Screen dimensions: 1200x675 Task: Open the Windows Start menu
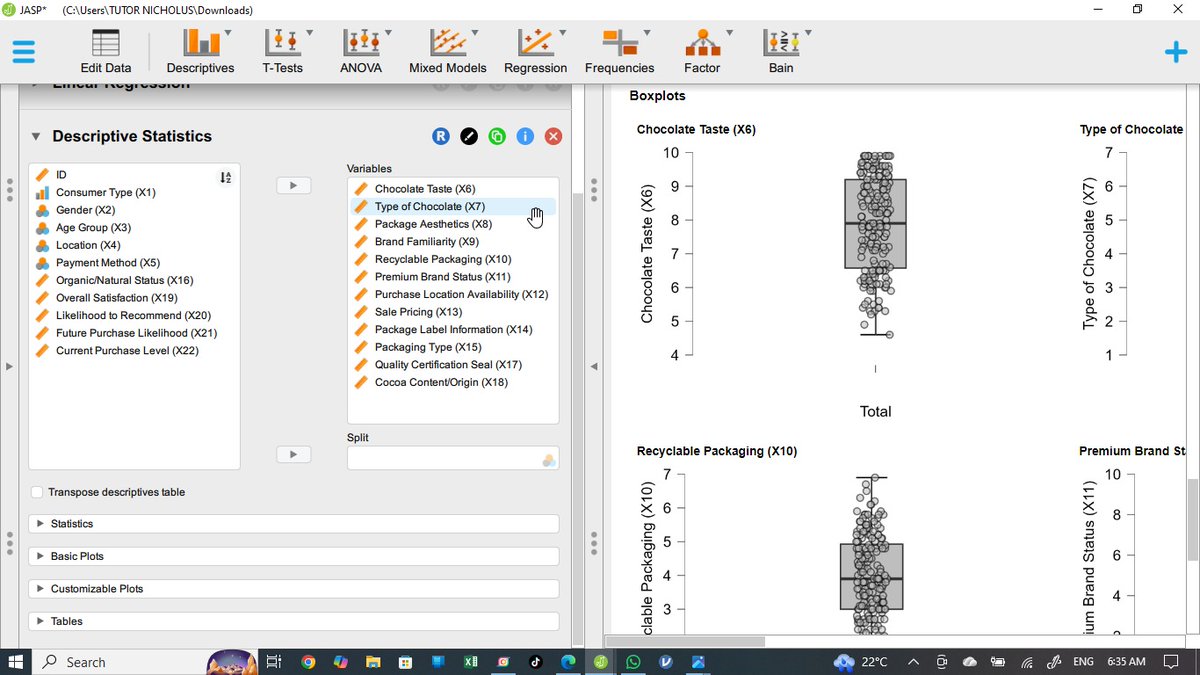click(16, 662)
